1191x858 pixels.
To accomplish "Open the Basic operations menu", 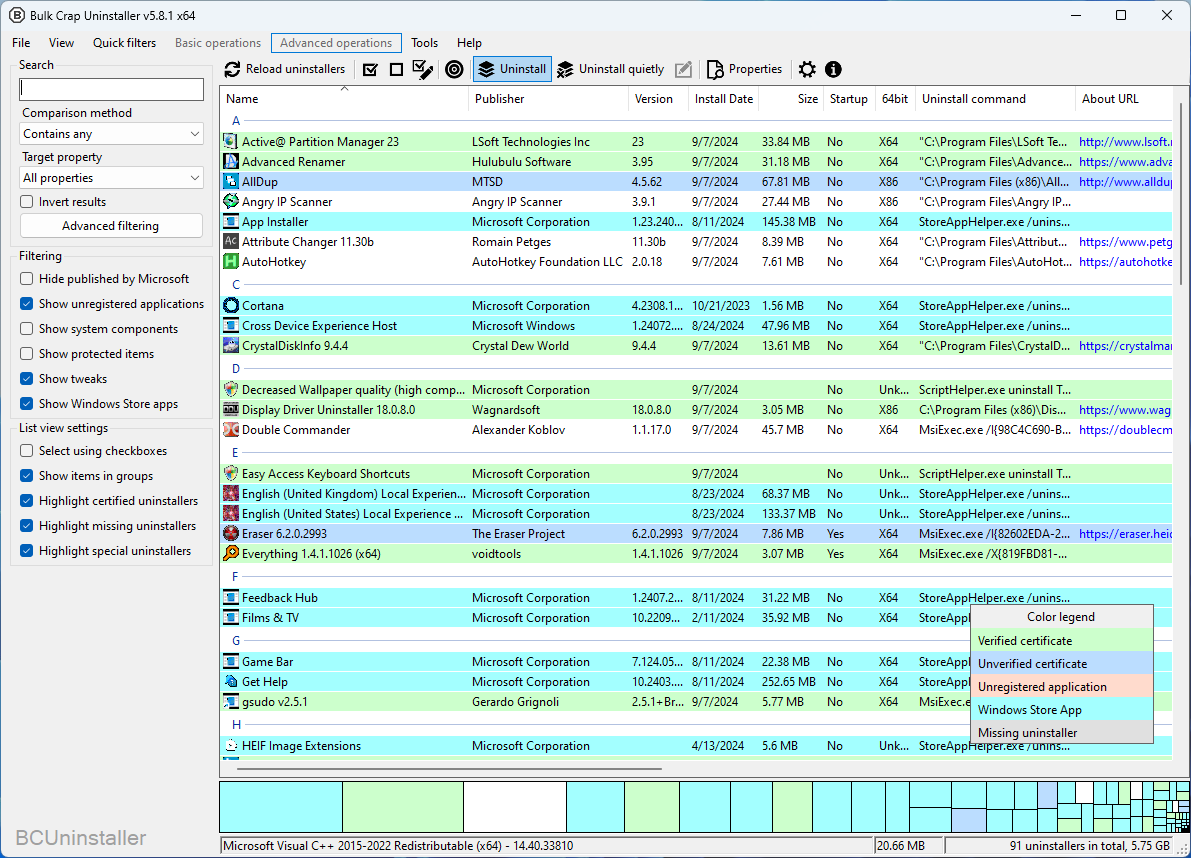I will tap(218, 43).
